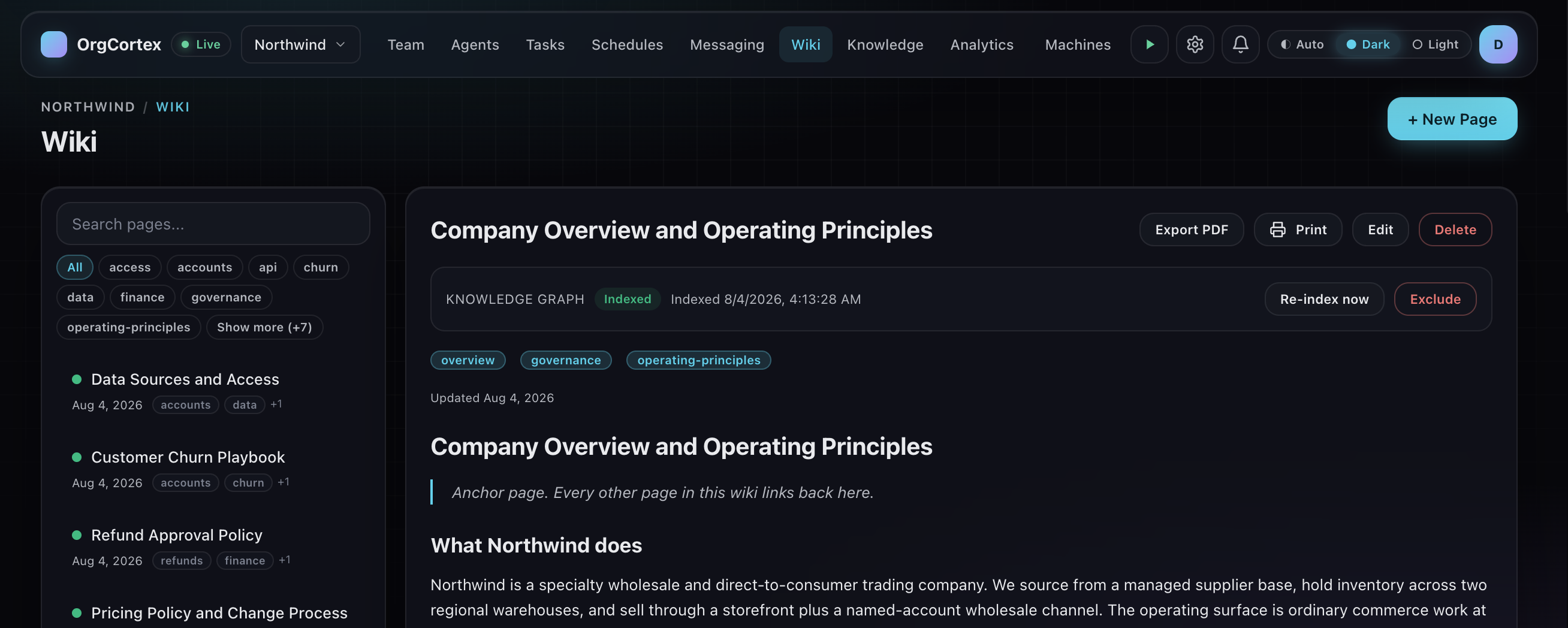Viewport: 1568px width, 628px height.
Task: Click the finance tag on Refund Approval Policy row
Action: pyautogui.click(x=244, y=560)
